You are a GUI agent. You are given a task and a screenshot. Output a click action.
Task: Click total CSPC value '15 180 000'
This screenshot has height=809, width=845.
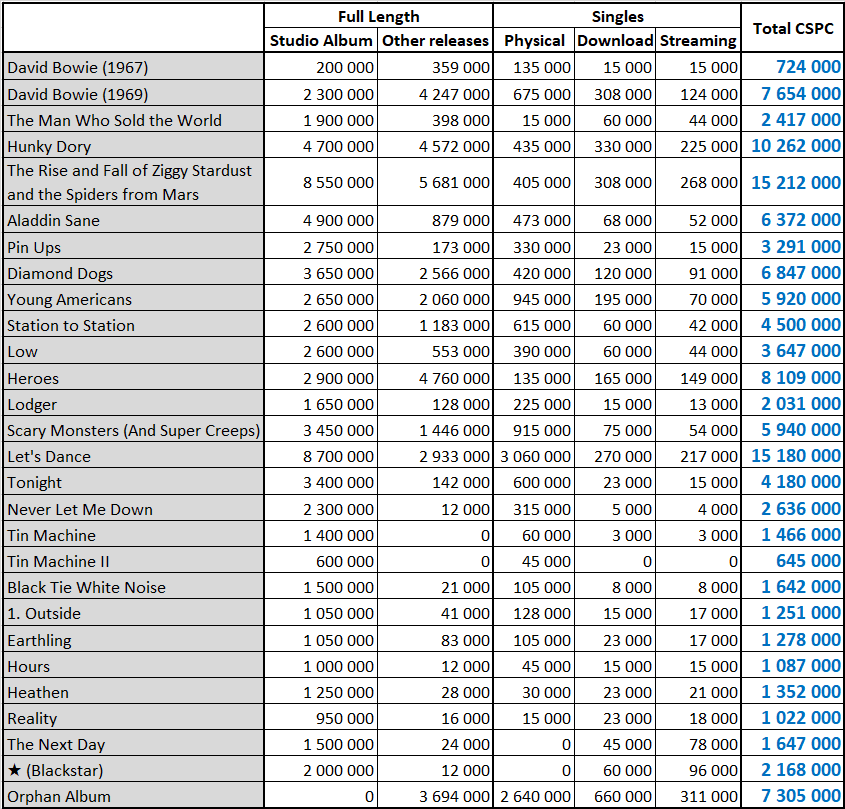coord(795,456)
